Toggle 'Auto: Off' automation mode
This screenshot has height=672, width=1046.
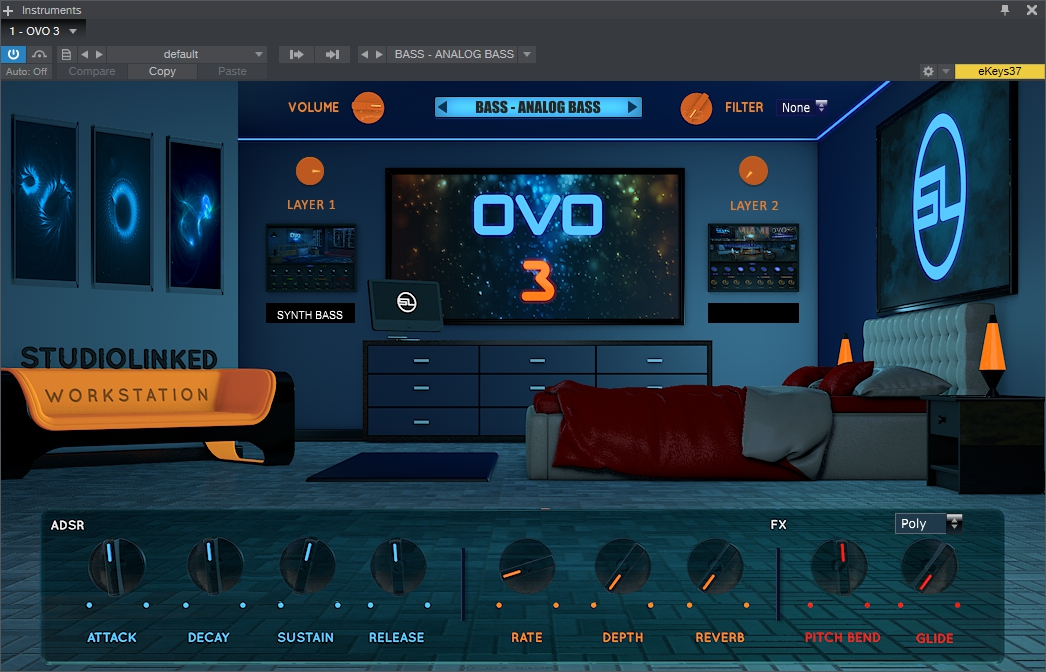[27, 71]
